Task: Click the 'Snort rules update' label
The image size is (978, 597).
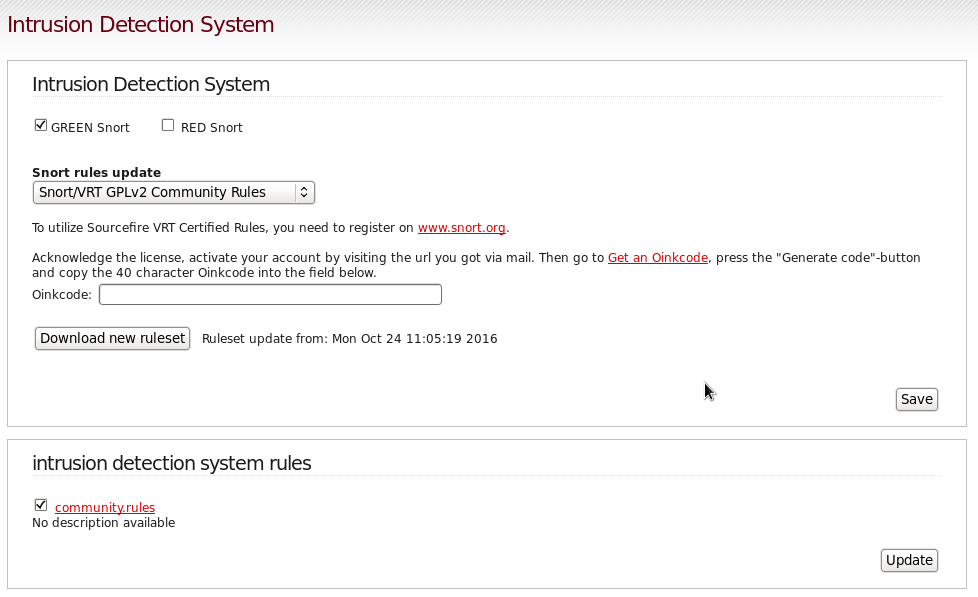Action: click(97, 172)
